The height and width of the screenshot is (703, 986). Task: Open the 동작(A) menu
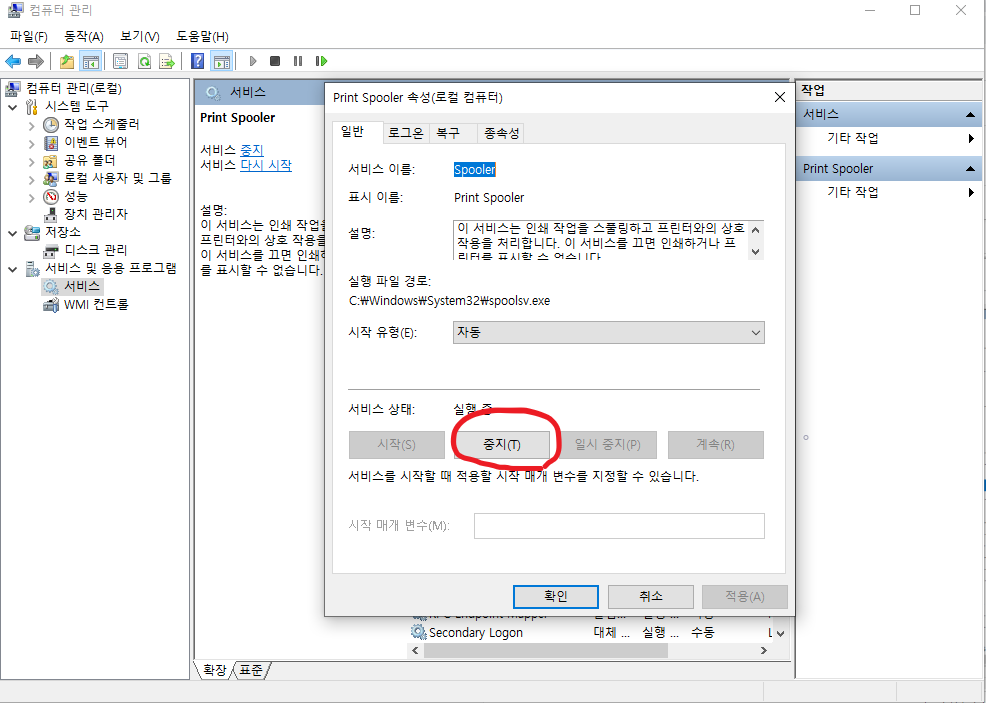(x=84, y=36)
